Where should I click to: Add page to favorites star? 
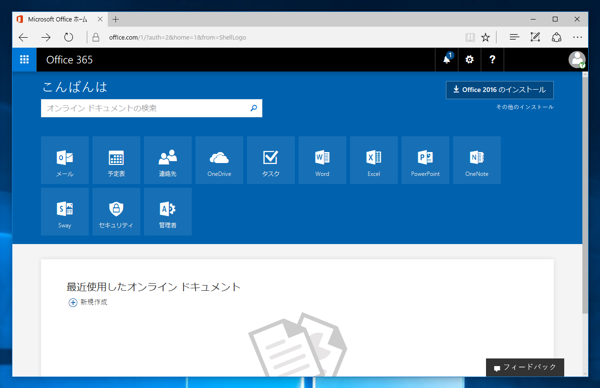[486, 37]
